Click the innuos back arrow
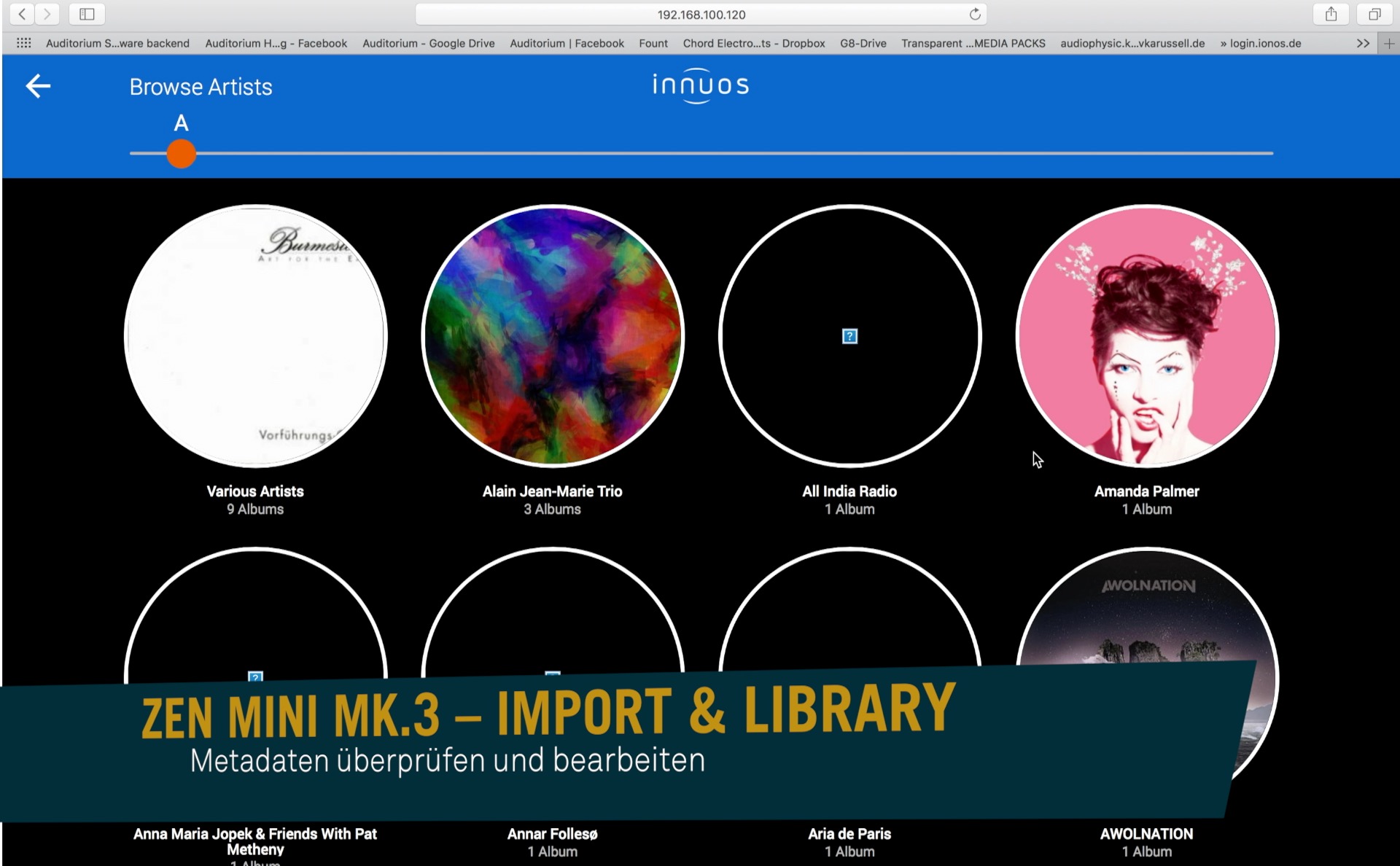 coord(38,86)
